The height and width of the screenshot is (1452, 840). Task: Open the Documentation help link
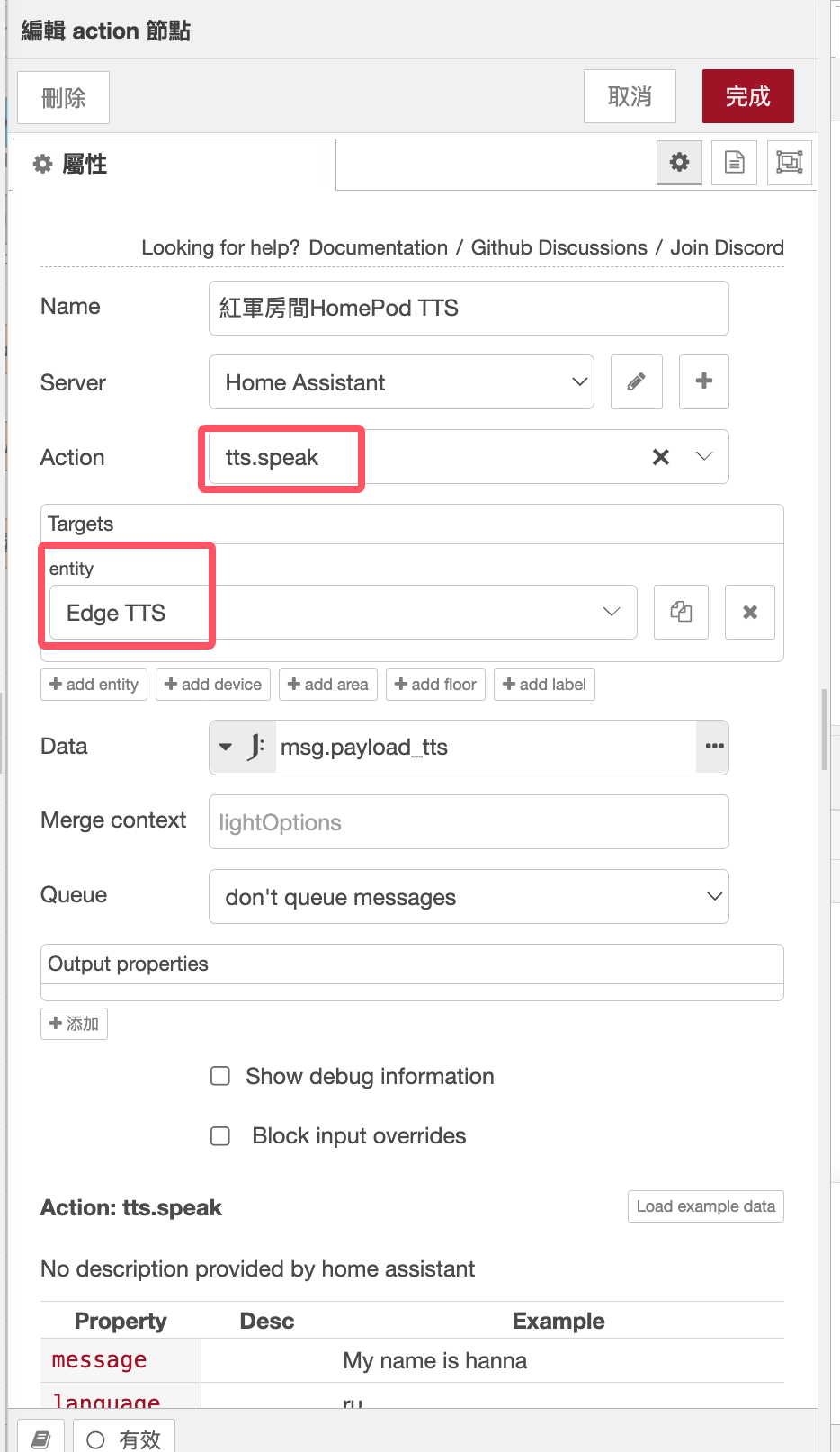pyautogui.click(x=378, y=247)
